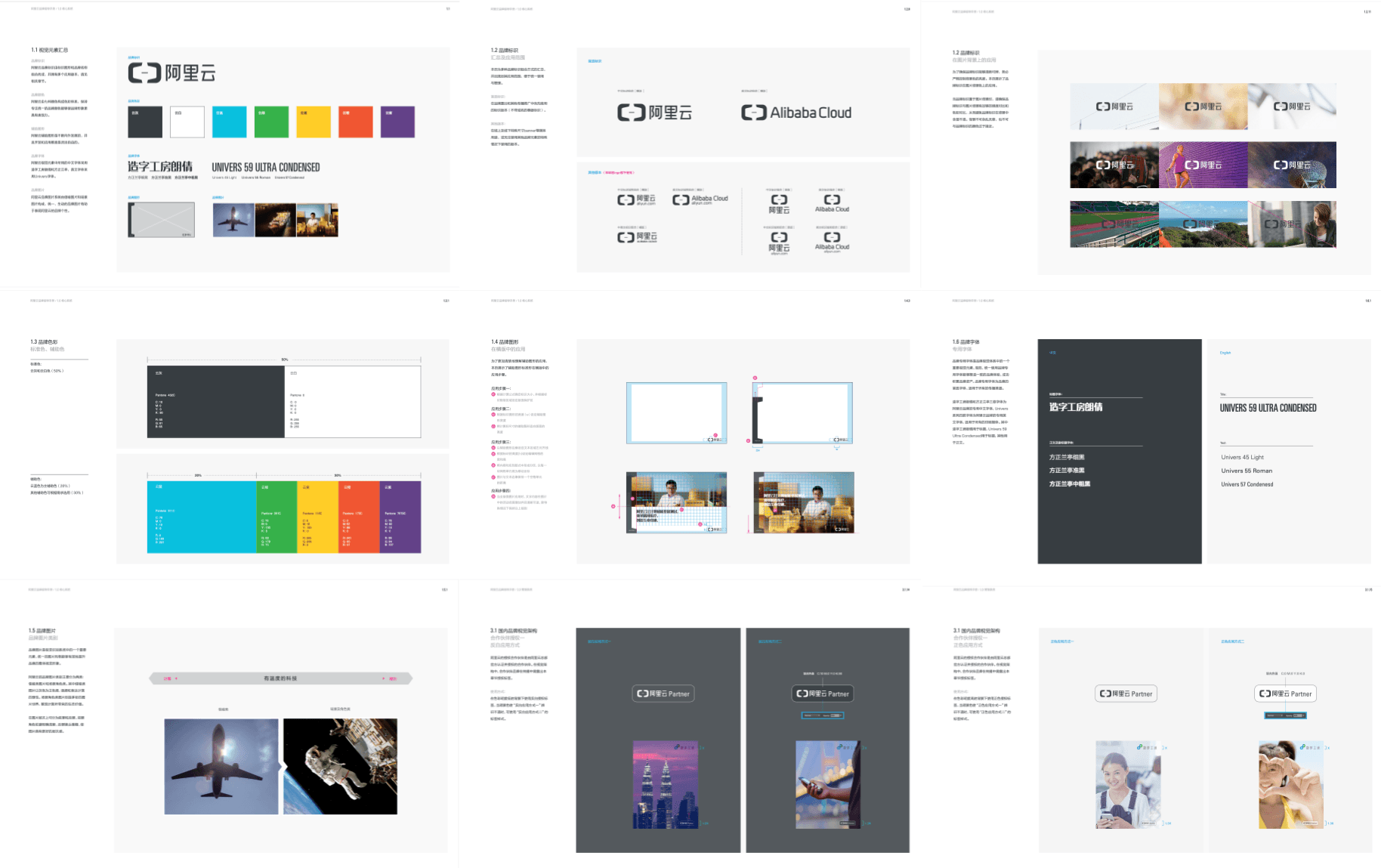Click the large Alibaba Cloud logo on 1.2 page
The width and height of the screenshot is (1381, 868).
tap(796, 113)
